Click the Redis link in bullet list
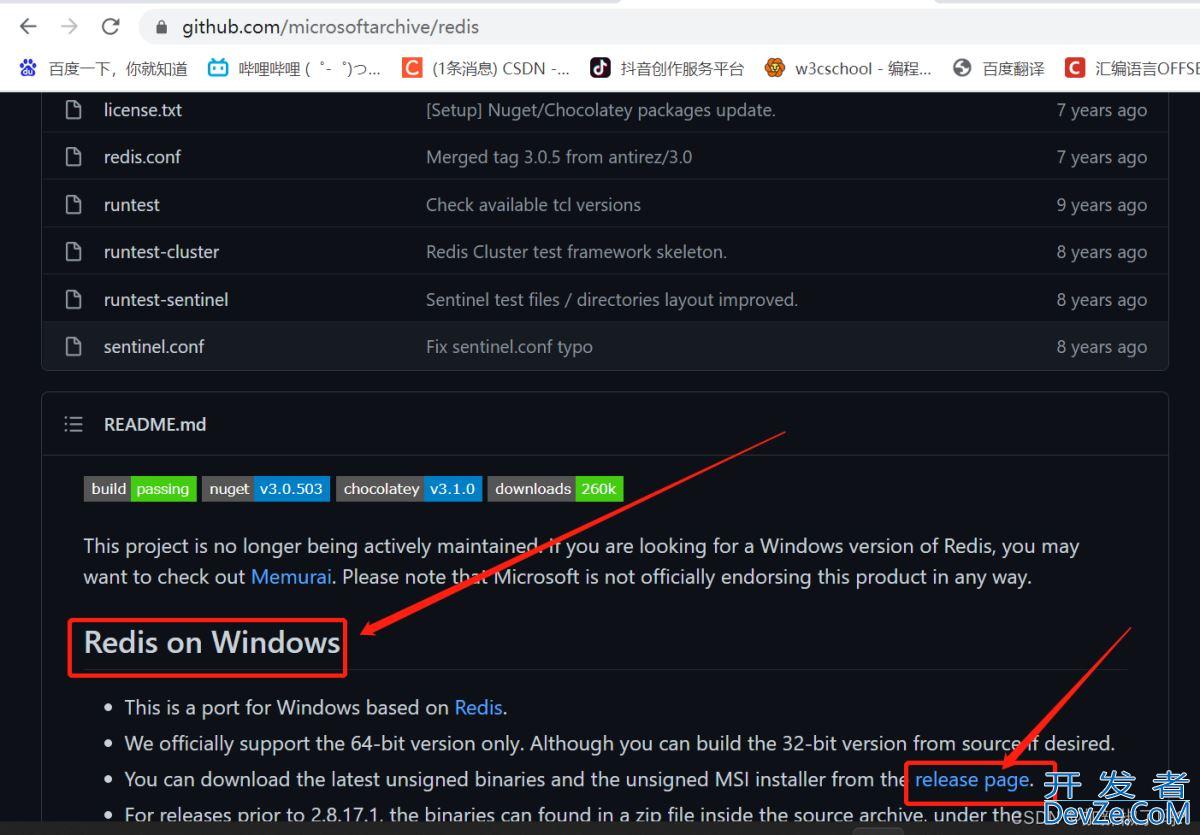Viewport: 1200px width, 835px height. click(x=478, y=707)
